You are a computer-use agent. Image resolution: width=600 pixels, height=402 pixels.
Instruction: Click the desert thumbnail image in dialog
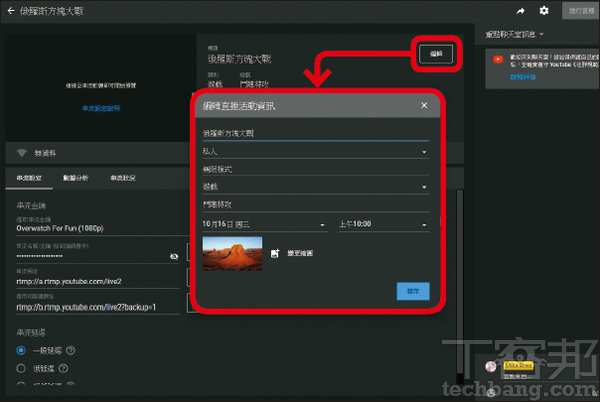pyautogui.click(x=232, y=253)
